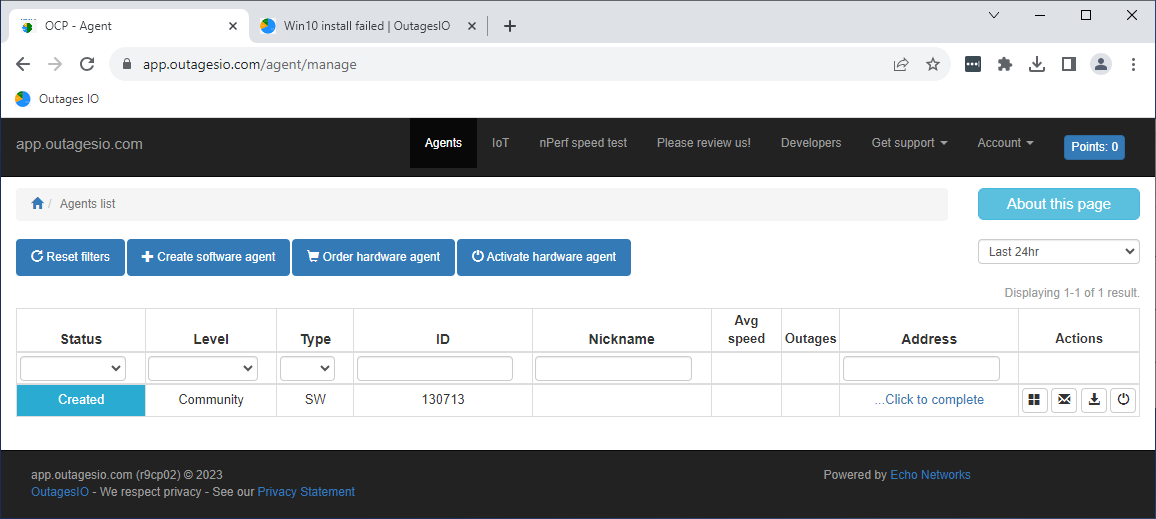Sort by the Nickname column header
The image size is (1156, 519).
tap(621, 339)
